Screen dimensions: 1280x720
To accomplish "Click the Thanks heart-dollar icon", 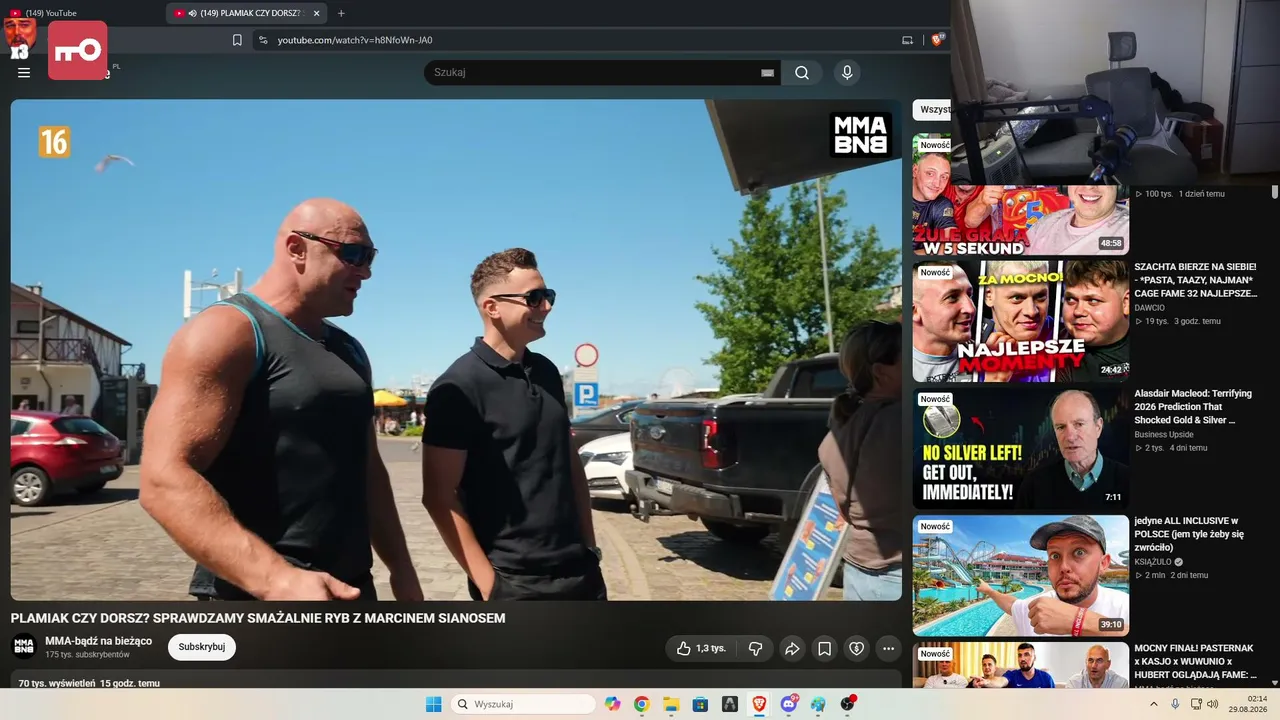I will click(856, 648).
